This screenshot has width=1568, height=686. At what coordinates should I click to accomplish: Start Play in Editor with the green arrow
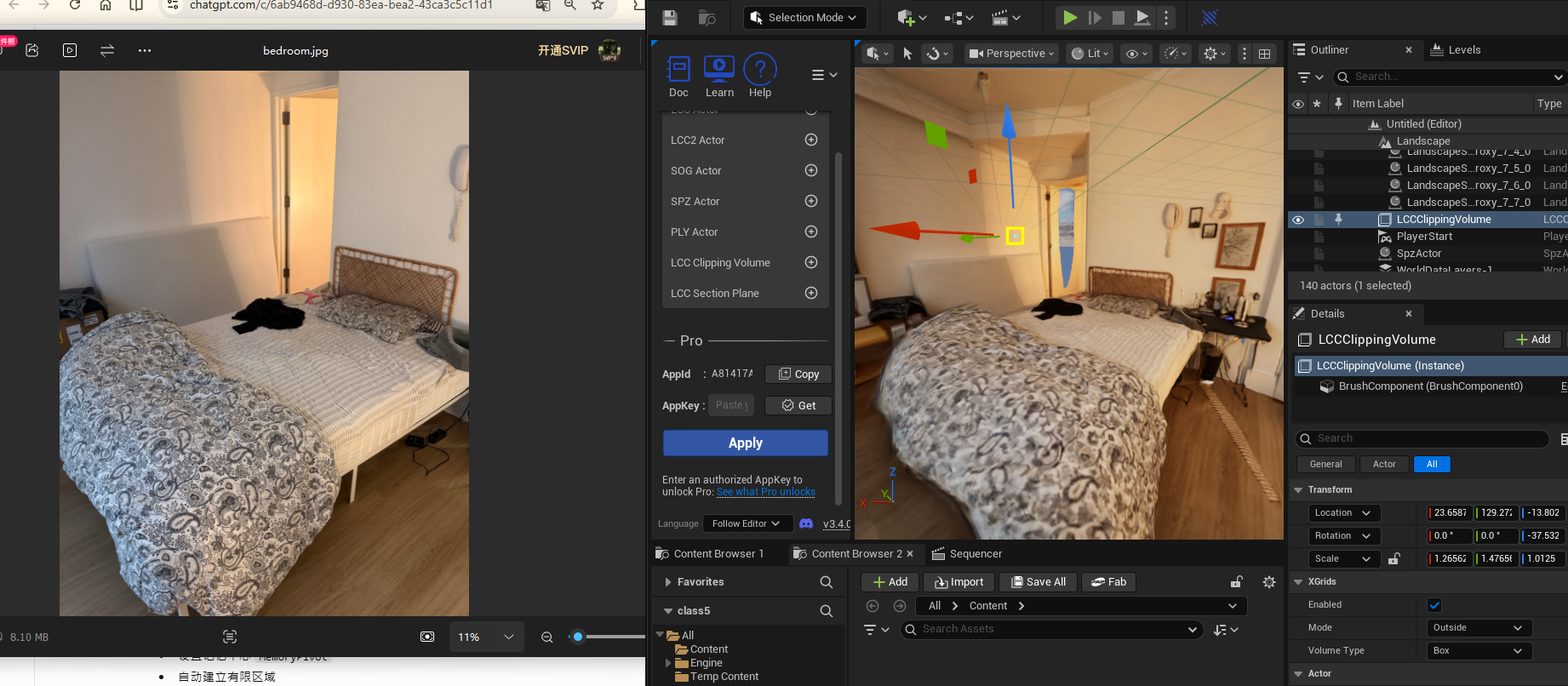1070,18
